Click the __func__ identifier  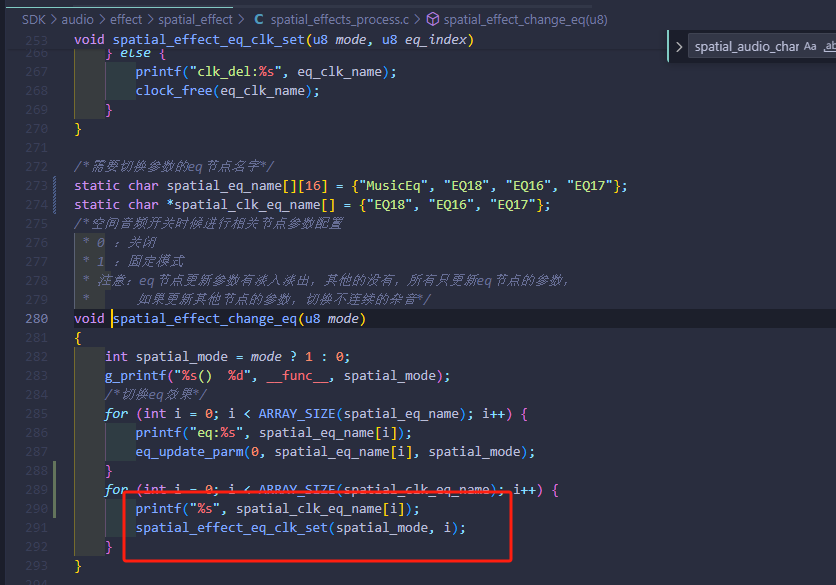298,376
